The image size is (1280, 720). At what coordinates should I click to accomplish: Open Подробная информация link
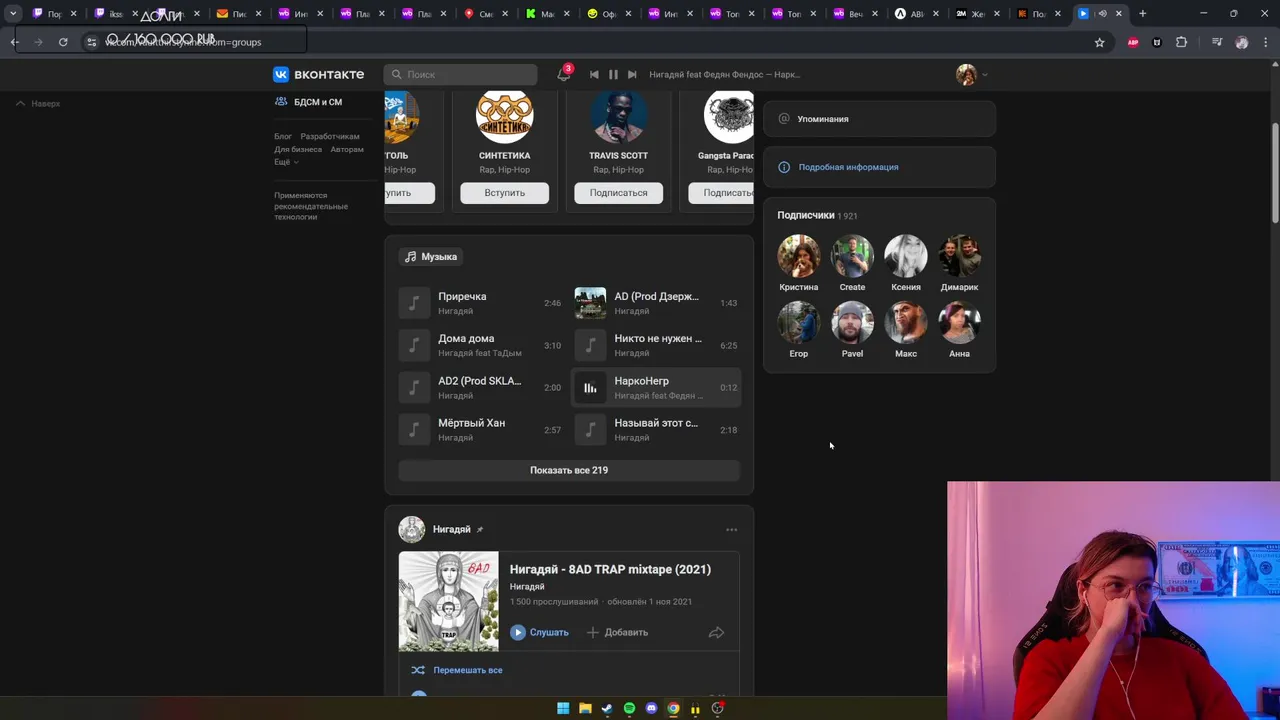(848, 167)
